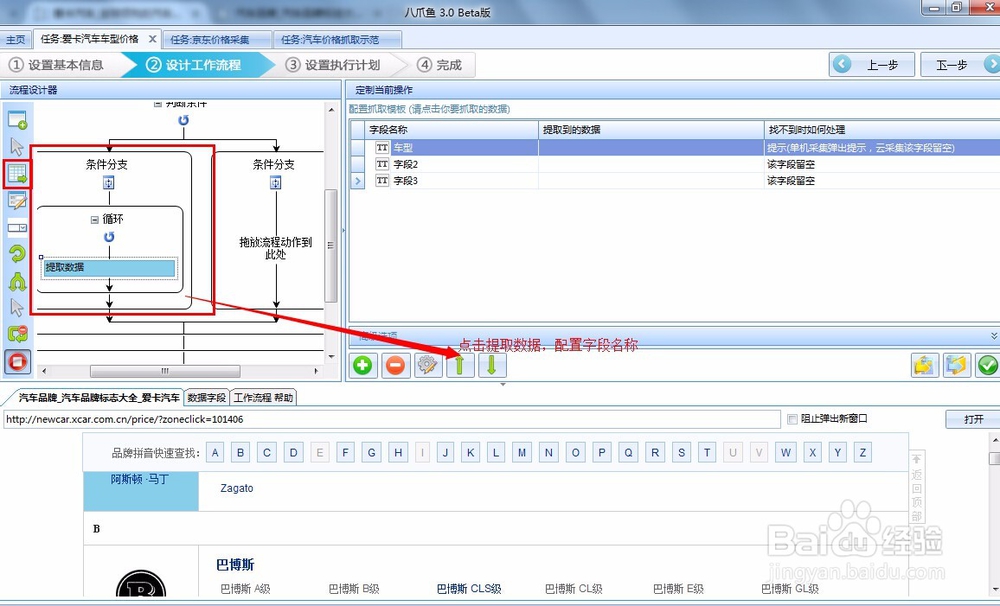Viewport: 1000px width, 606px height.
Task: Click the 上一步 previous button
Action: (x=872, y=64)
